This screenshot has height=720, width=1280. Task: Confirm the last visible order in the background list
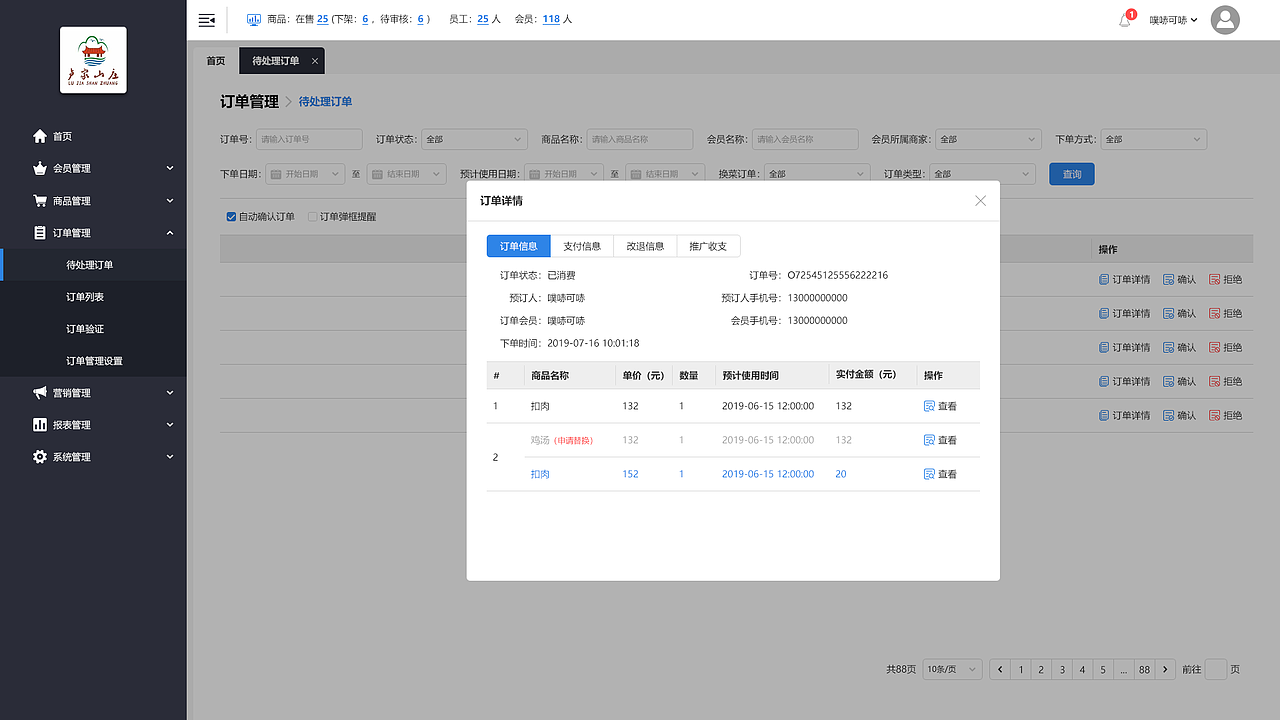(1179, 415)
